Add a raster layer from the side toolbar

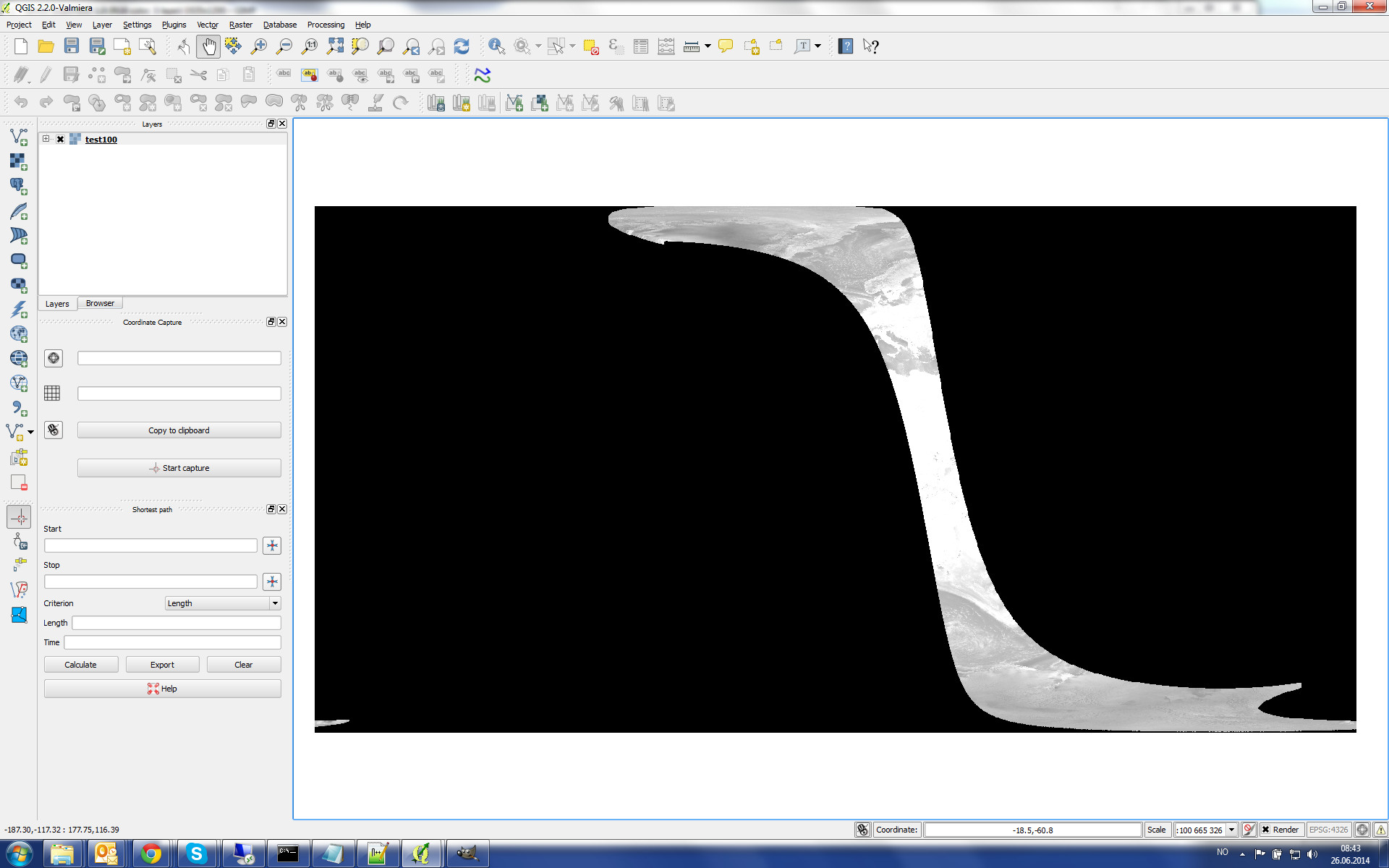click(19, 161)
